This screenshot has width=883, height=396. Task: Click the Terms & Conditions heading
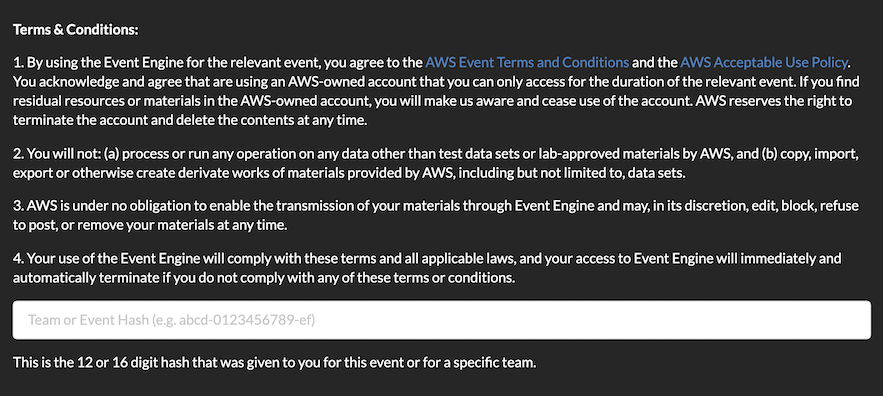point(75,30)
